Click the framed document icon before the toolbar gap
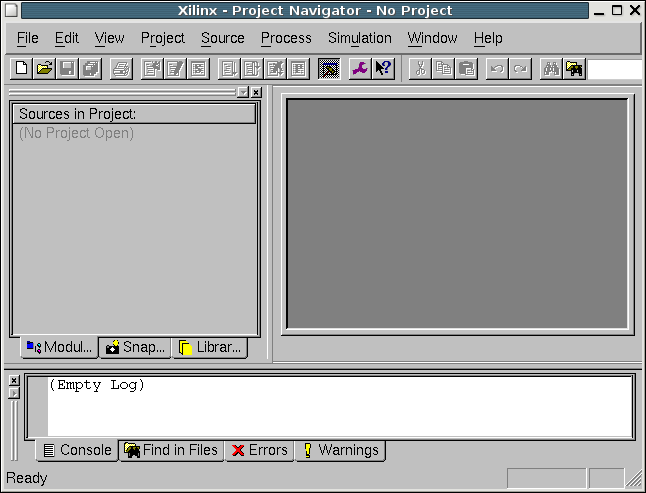The height and width of the screenshot is (493, 646). coord(198,68)
